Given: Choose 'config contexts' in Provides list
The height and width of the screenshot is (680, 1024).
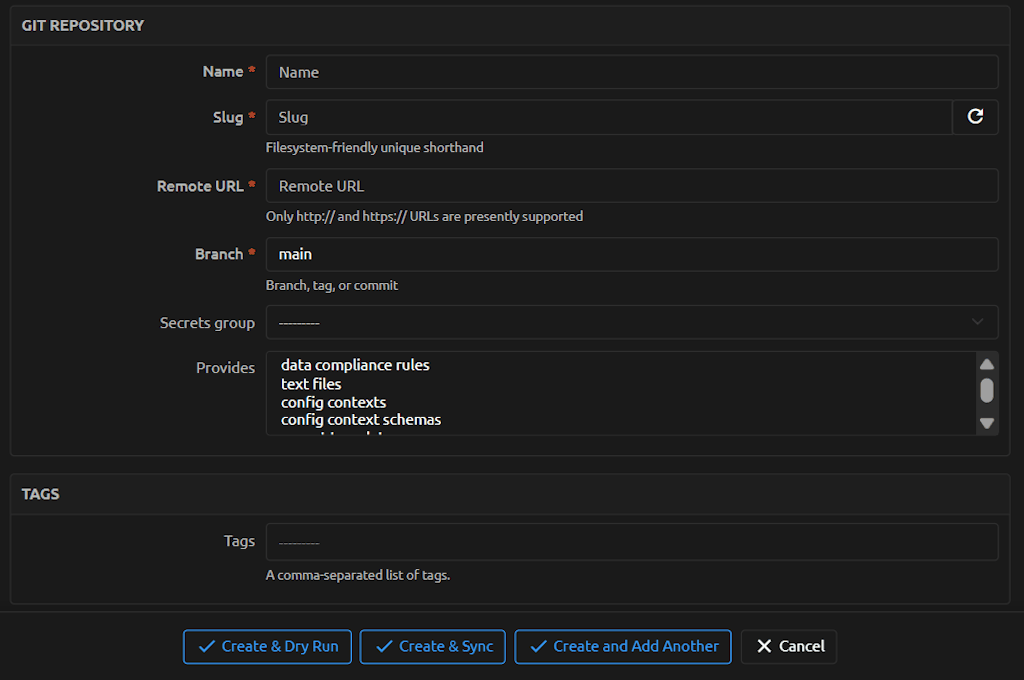Looking at the screenshot, I should (x=333, y=402).
